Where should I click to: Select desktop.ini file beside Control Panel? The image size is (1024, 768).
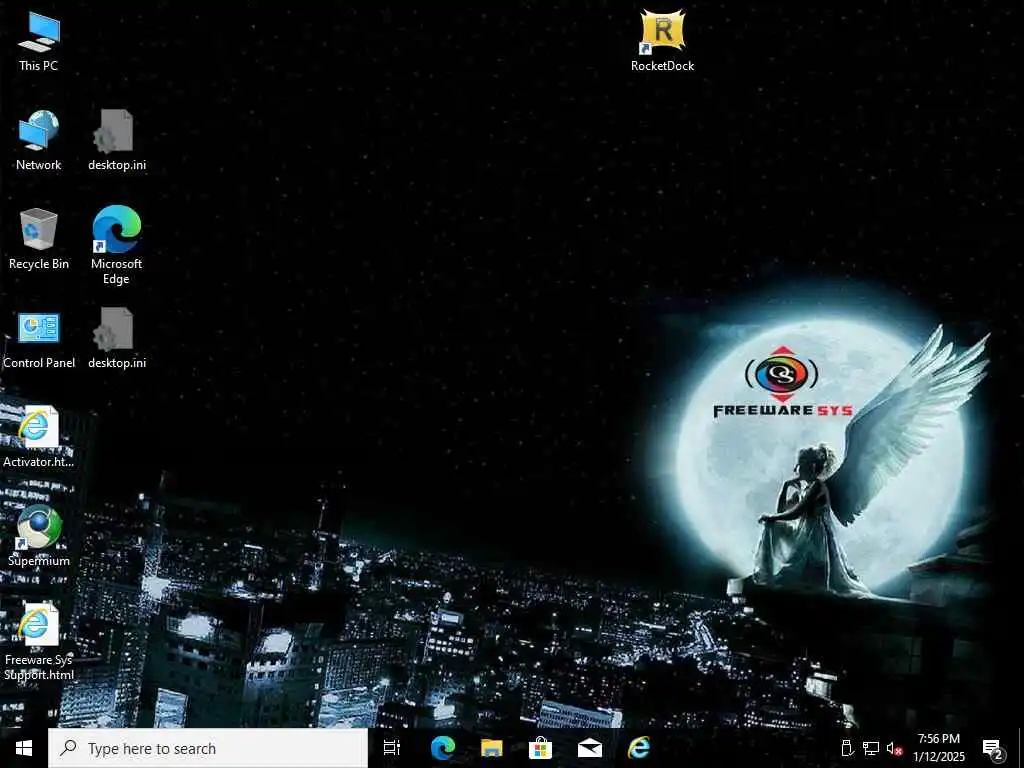pos(117,338)
